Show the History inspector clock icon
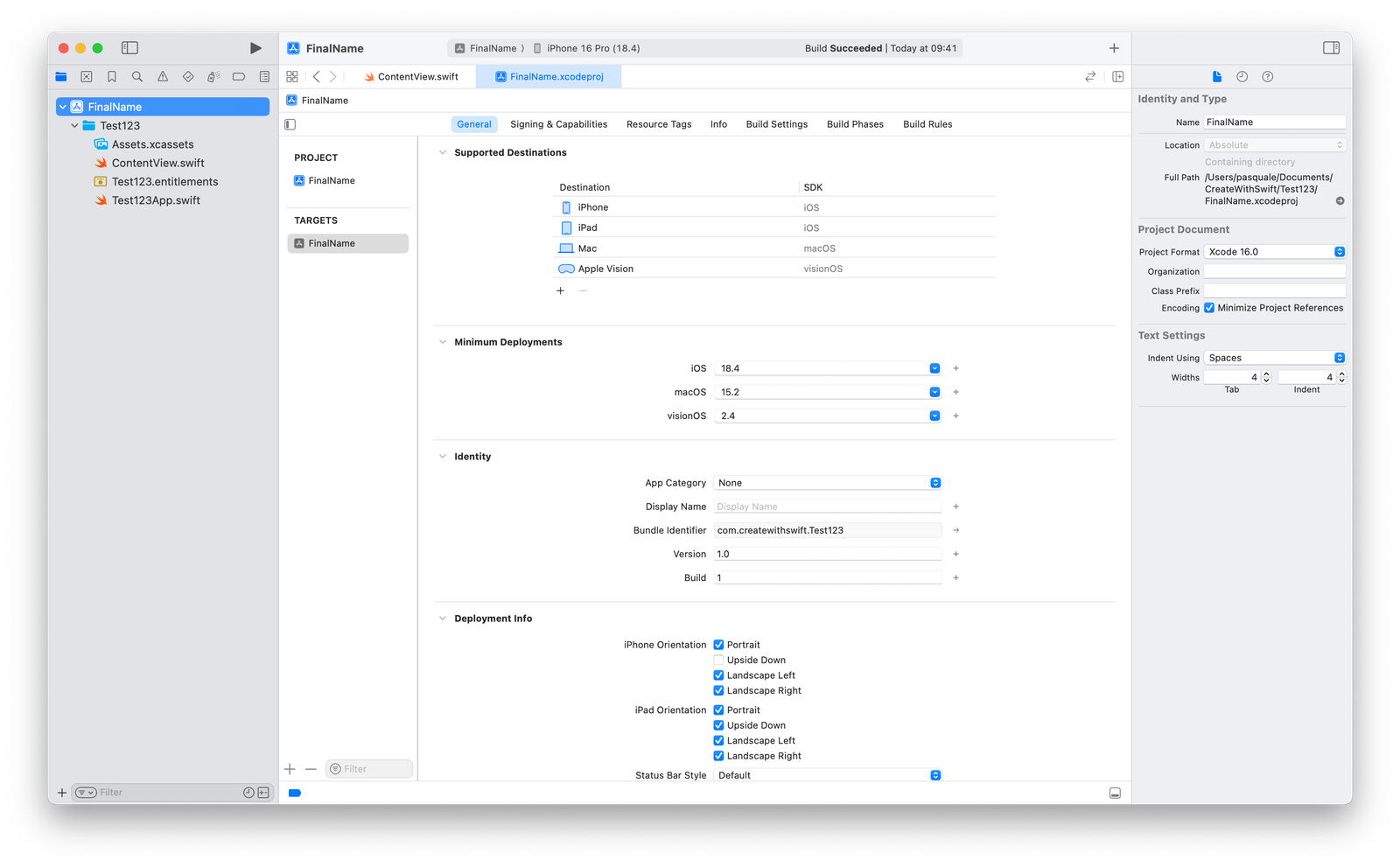 1242,76
